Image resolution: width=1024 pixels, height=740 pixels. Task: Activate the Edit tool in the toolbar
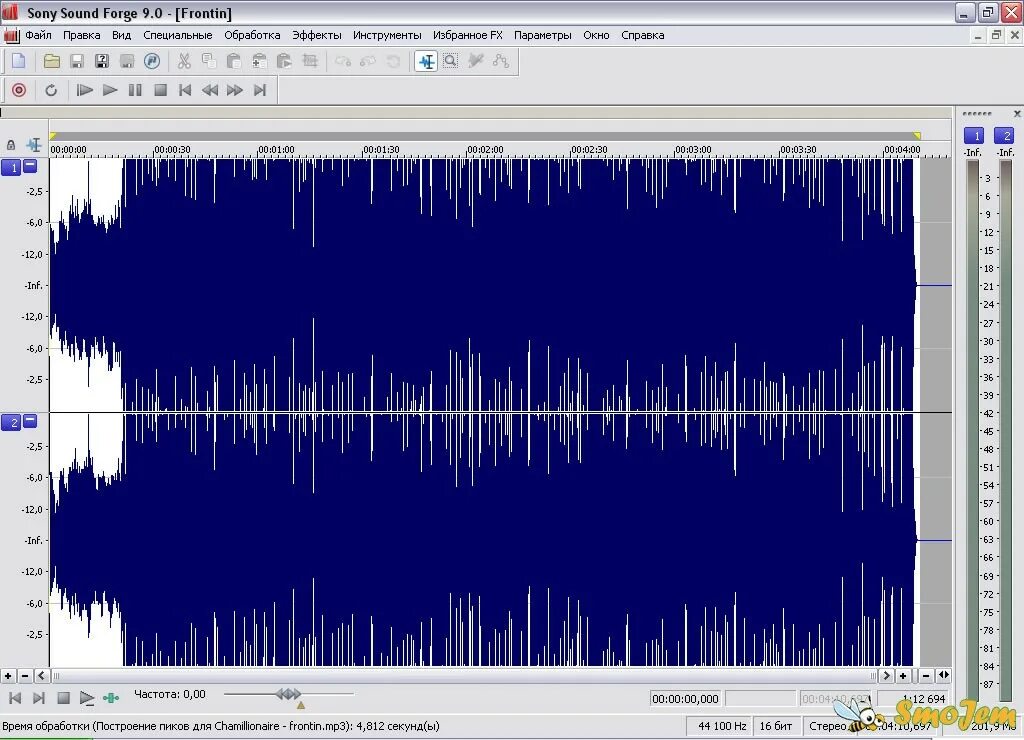(426, 61)
